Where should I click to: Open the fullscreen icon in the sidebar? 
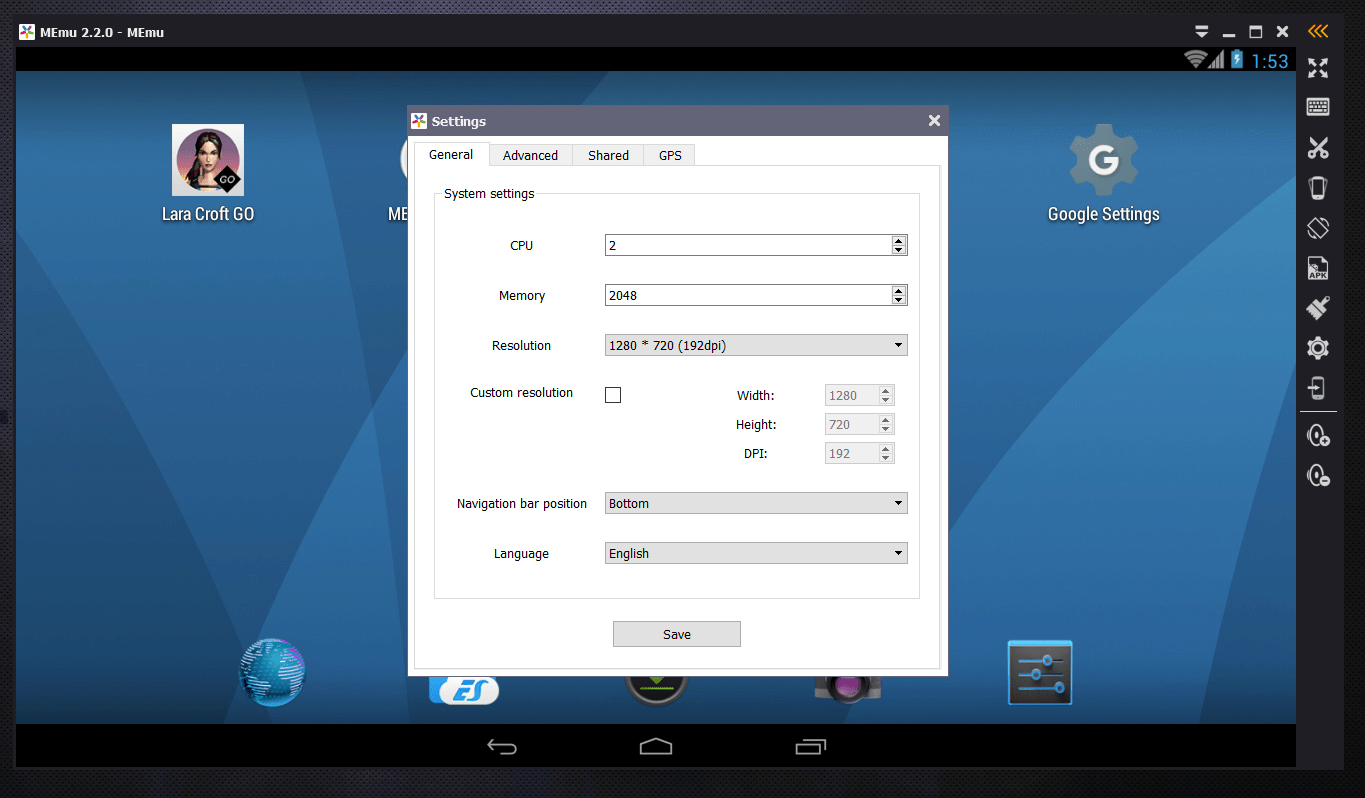click(1318, 68)
